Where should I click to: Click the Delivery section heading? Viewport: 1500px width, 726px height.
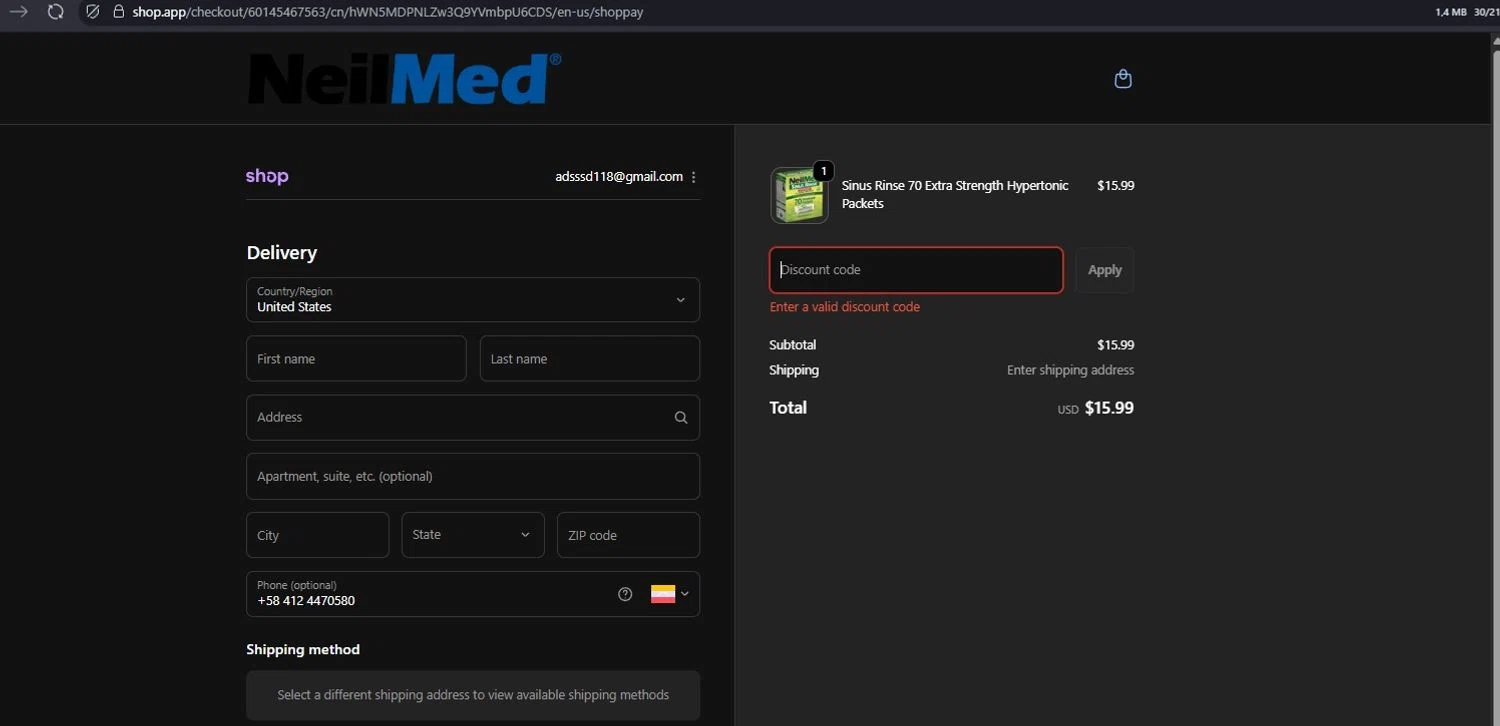point(282,253)
